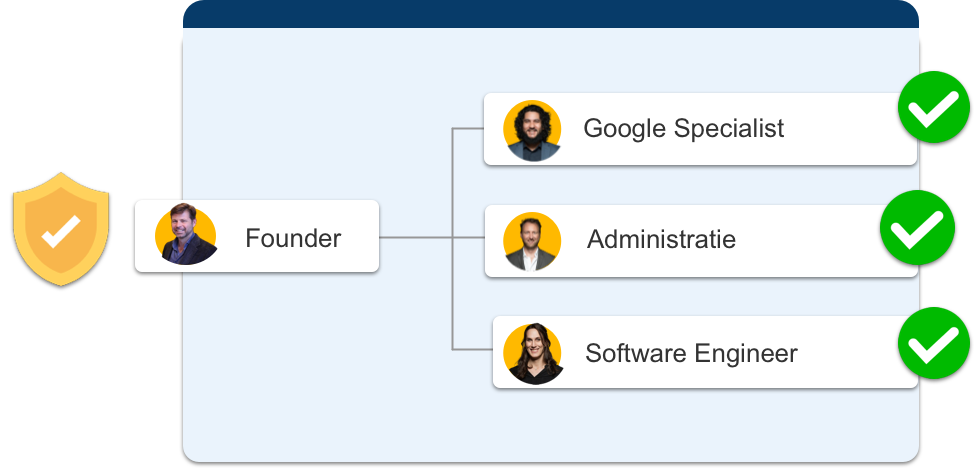The height and width of the screenshot is (468, 974).
Task: Click the yellow shield security icon
Action: [x=60, y=228]
